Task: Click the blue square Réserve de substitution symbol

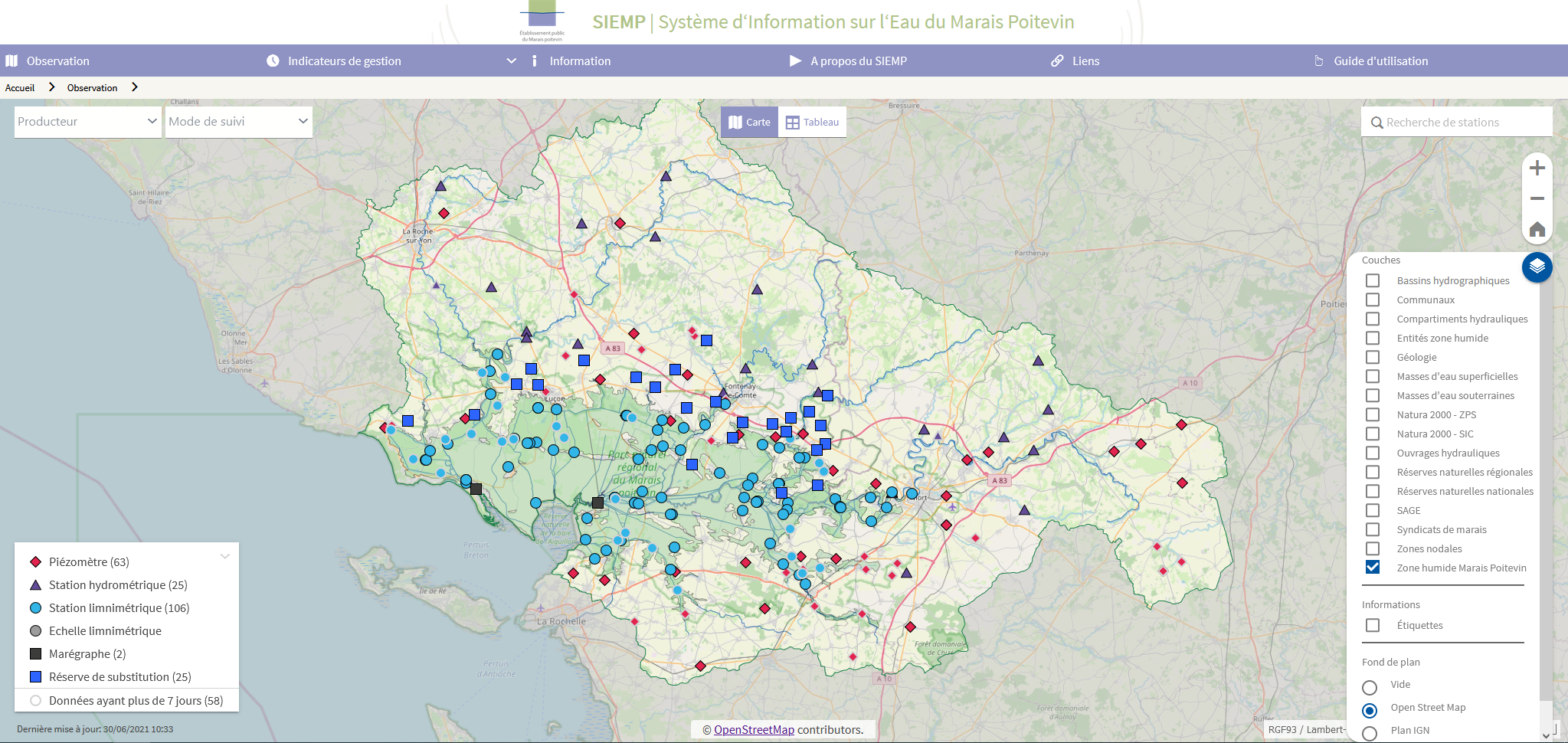Action: click(35, 676)
